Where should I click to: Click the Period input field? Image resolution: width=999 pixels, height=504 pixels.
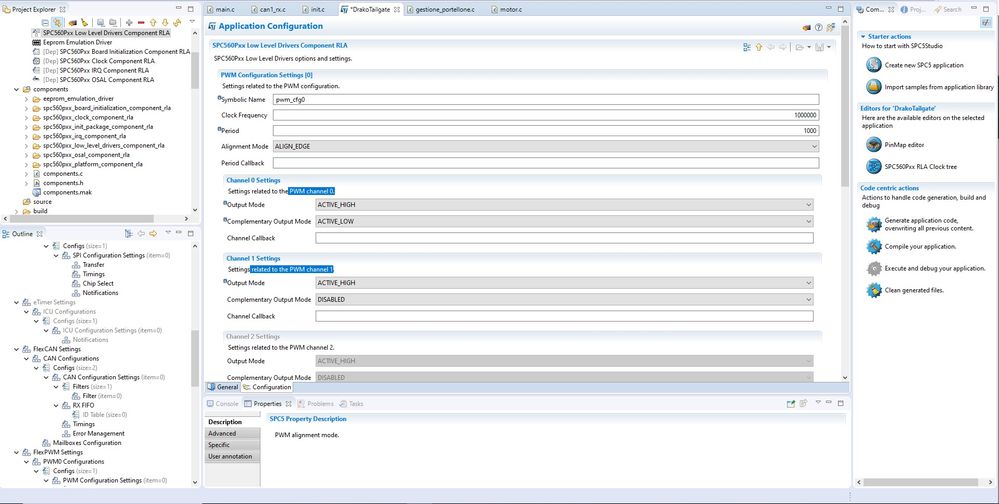click(x=546, y=131)
